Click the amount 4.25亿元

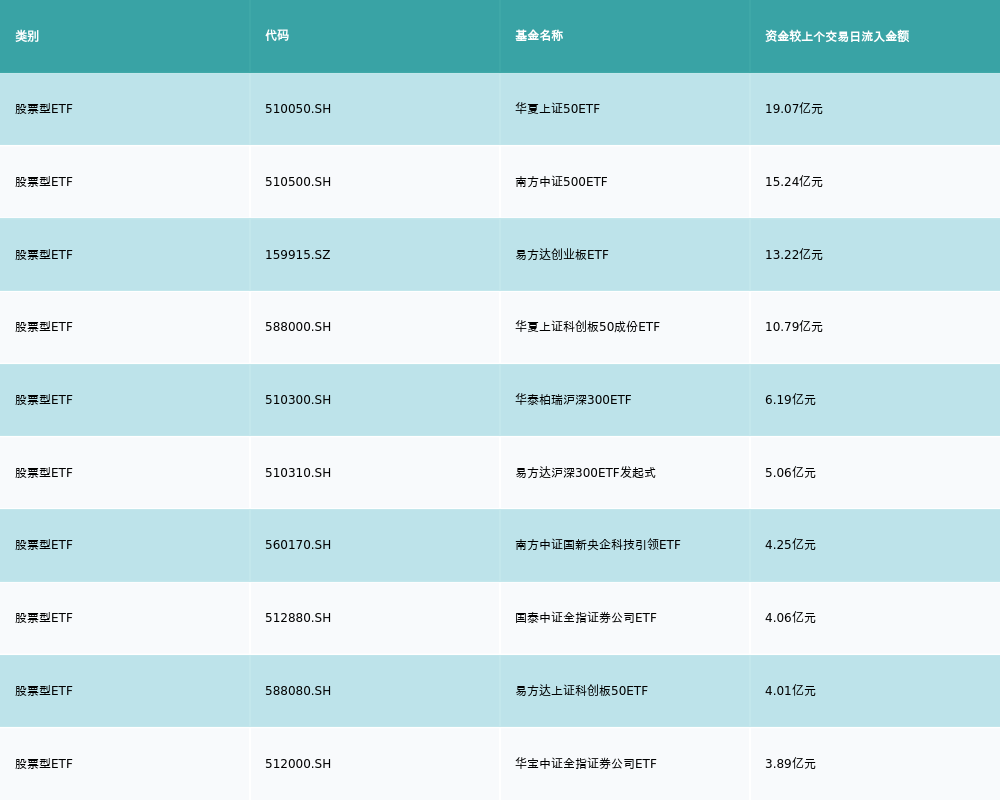(790, 545)
